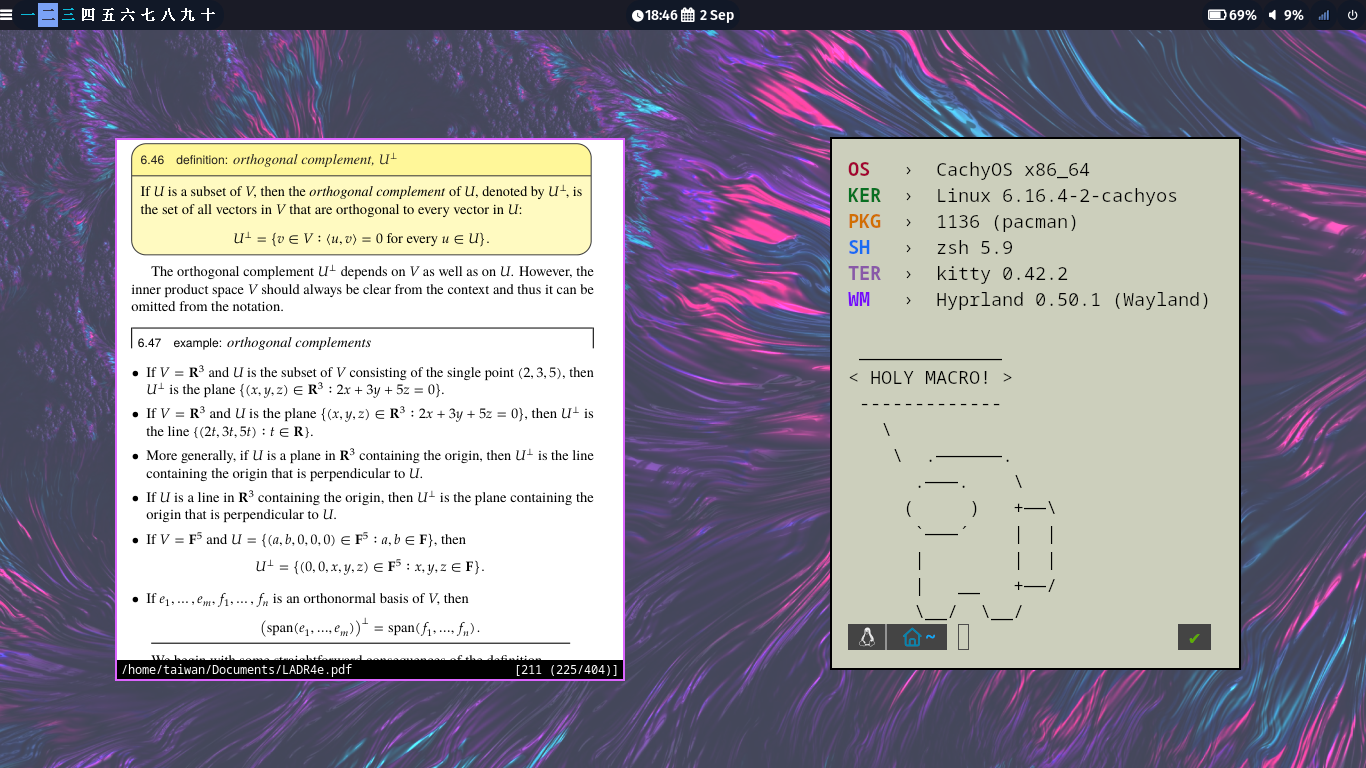Switch to workspace 八 (eight)
1366x768 pixels.
168,15
